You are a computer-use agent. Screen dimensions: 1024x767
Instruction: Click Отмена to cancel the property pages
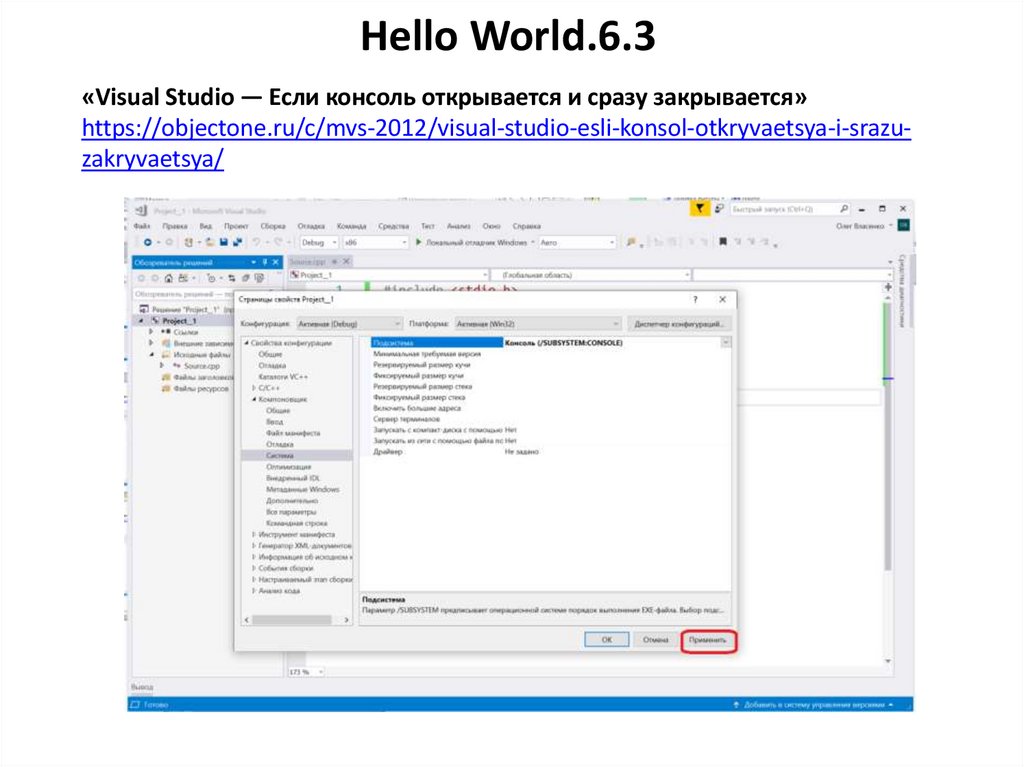pos(655,640)
